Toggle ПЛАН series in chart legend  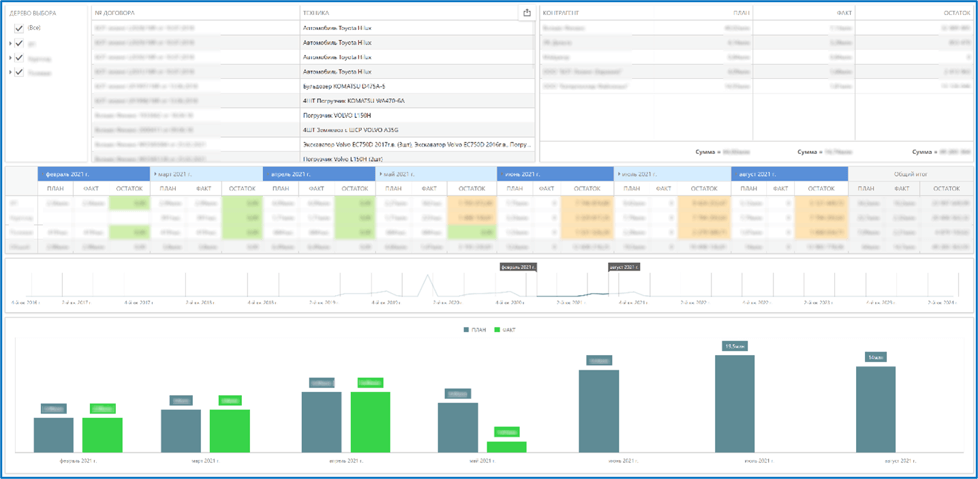tap(475, 329)
